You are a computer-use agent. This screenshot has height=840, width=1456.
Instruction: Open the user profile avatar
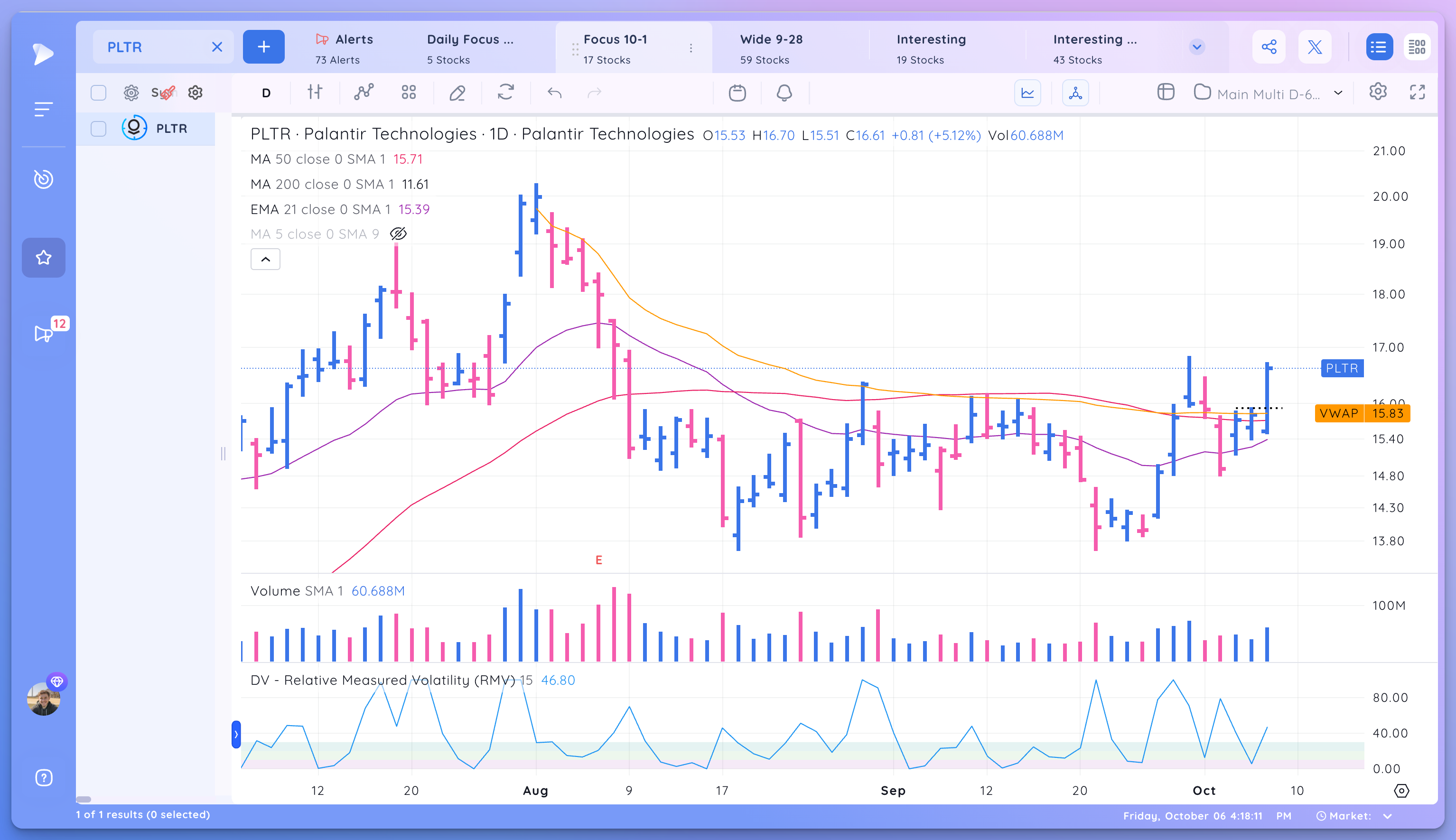click(44, 699)
